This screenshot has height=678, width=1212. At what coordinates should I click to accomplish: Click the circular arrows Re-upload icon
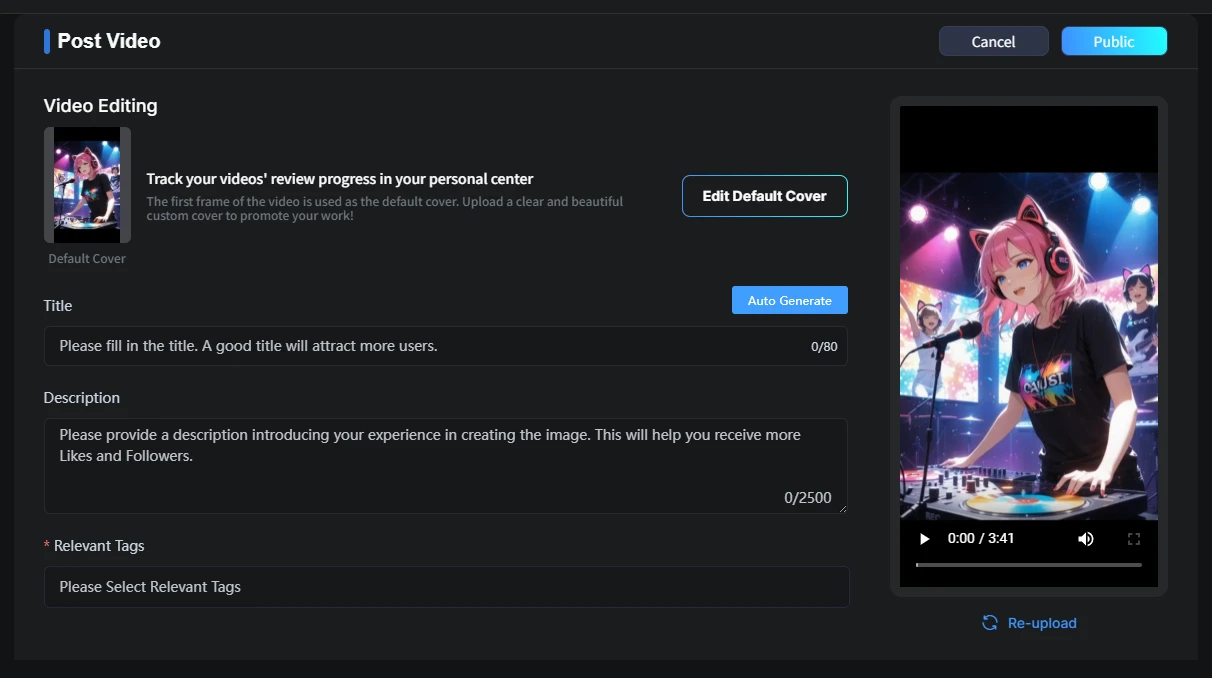pyautogui.click(x=989, y=623)
